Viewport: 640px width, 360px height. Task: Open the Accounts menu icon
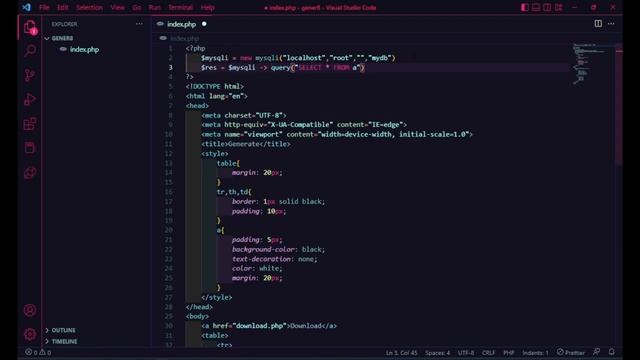click(x=30, y=310)
